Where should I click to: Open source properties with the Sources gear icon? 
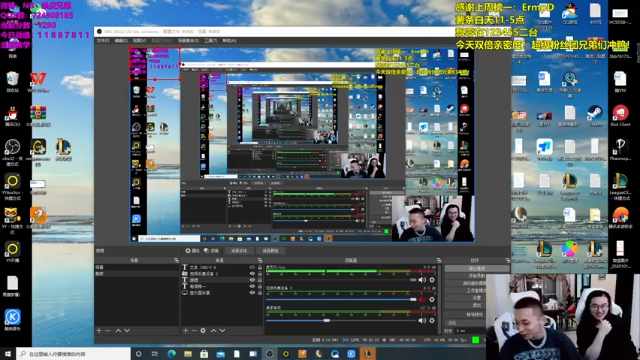[x=203, y=330]
